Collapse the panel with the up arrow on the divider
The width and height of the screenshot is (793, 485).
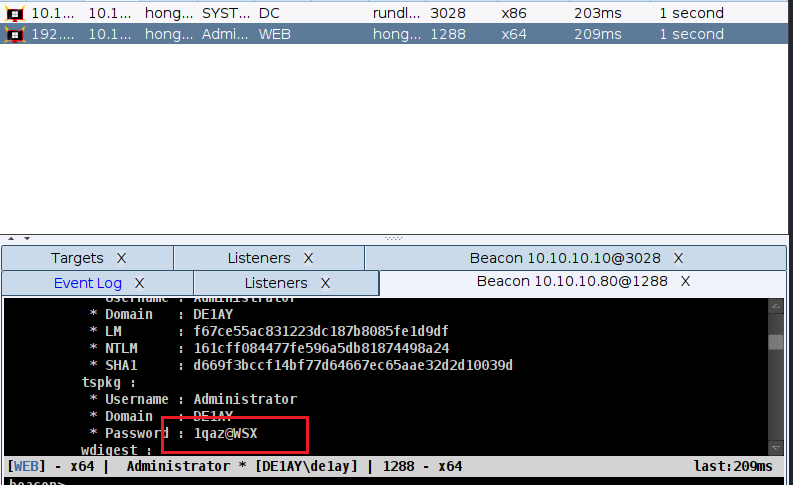tap(11, 238)
